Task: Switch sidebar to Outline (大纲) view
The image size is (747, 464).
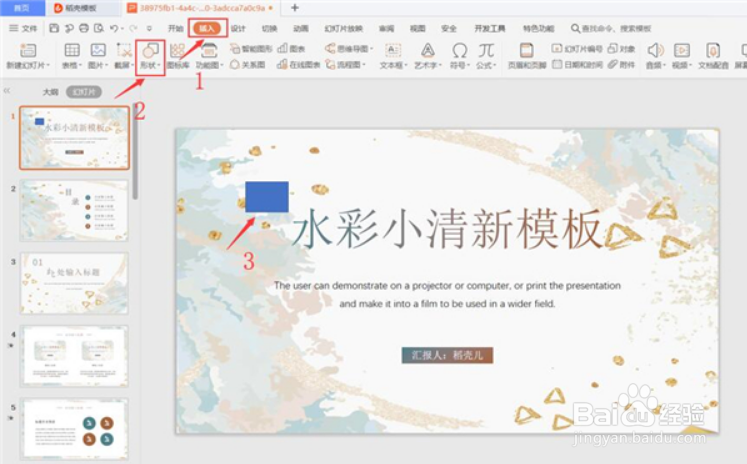Action: click(x=50, y=92)
